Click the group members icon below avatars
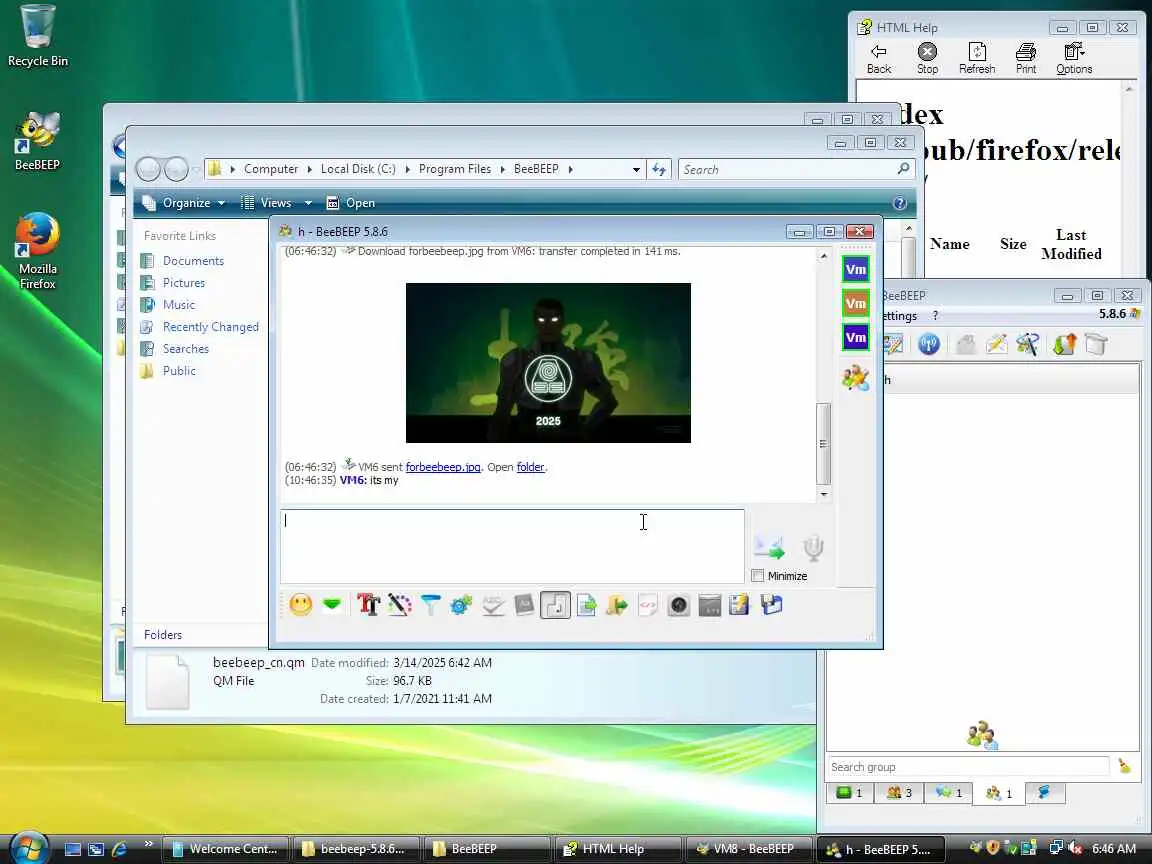 (856, 378)
